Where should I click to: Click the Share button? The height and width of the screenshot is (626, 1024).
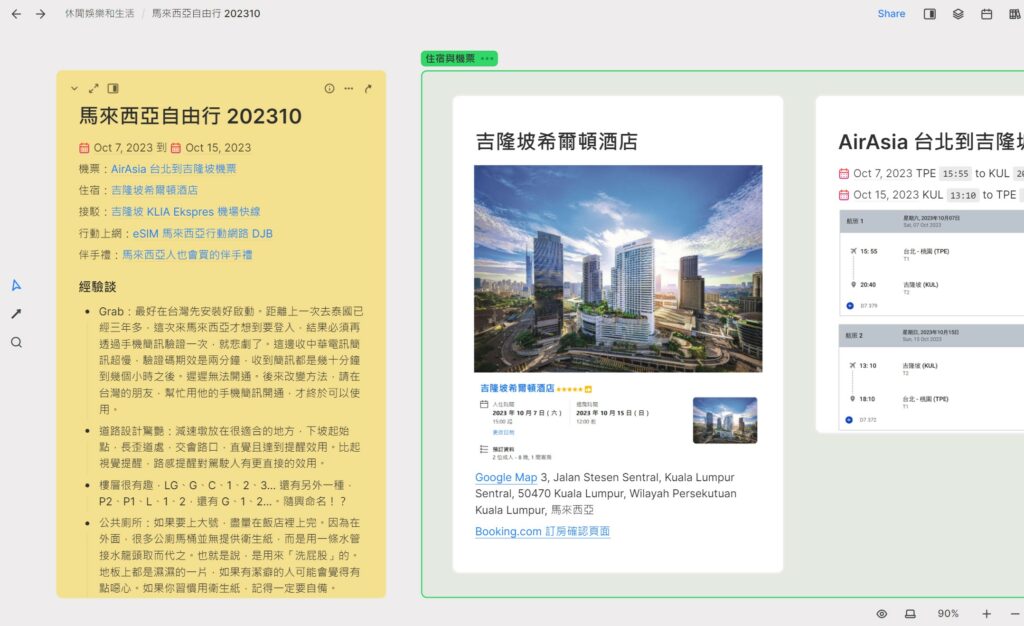[890, 13]
